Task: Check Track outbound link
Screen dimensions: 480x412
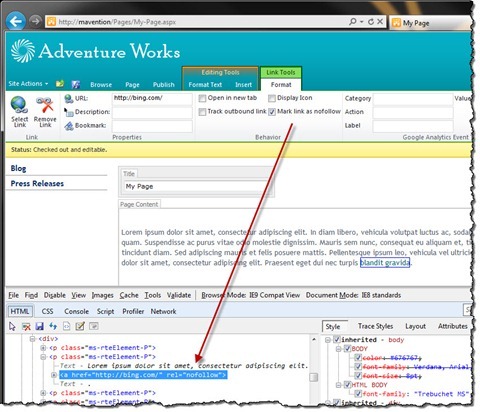Action: point(202,112)
